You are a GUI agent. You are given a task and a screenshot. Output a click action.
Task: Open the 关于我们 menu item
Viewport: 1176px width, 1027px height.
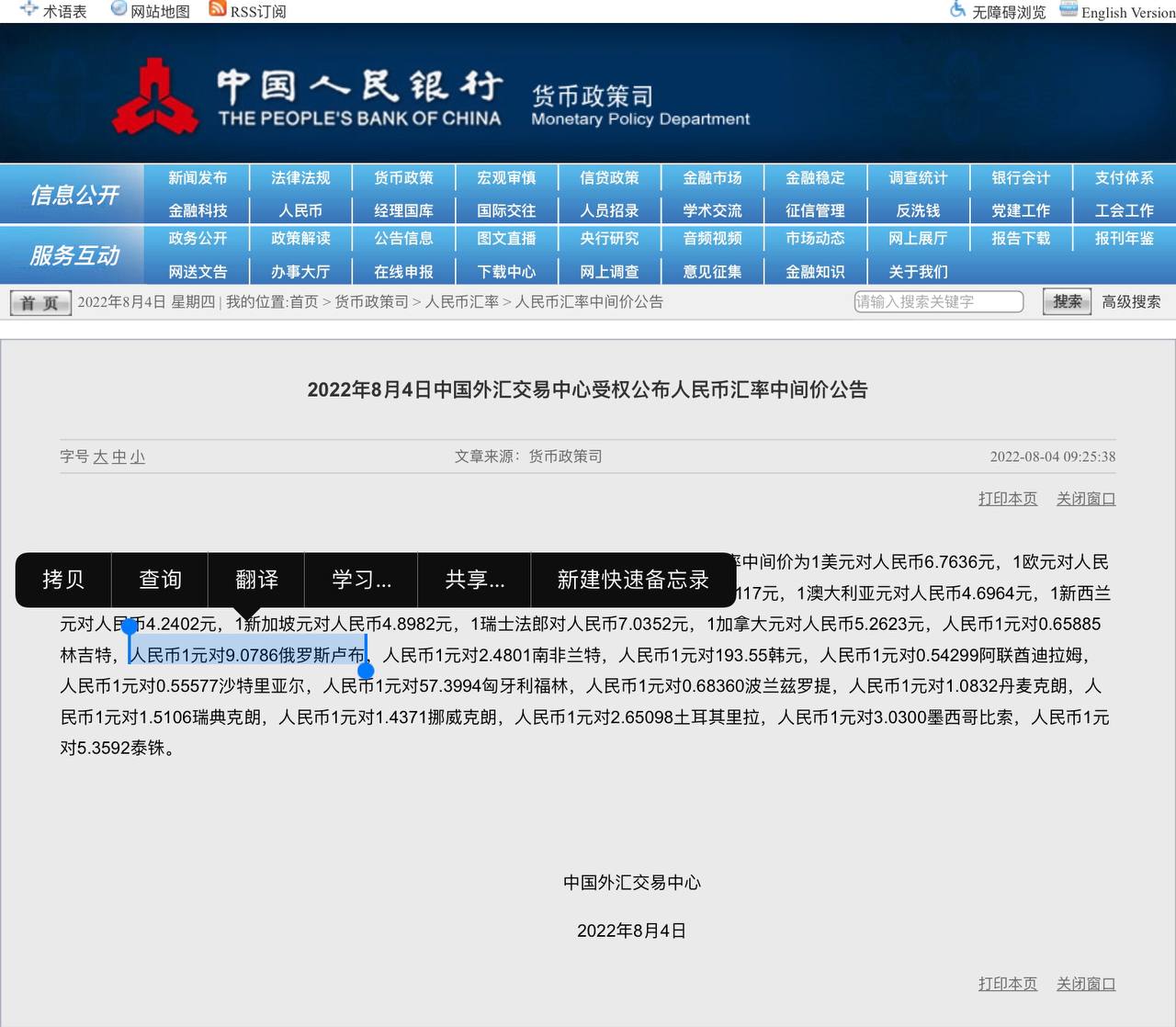point(918,272)
